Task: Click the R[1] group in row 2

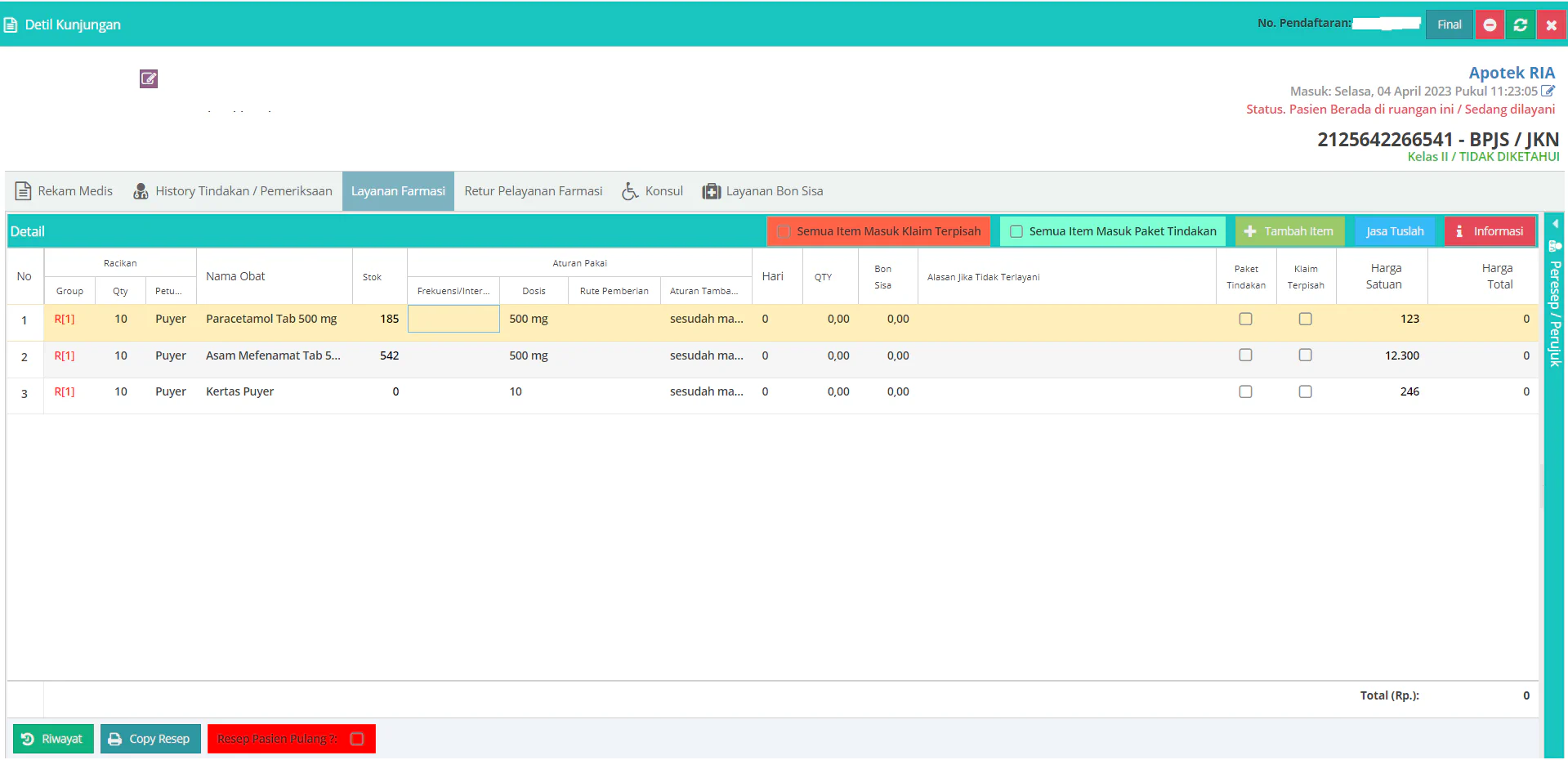Action: pos(65,355)
